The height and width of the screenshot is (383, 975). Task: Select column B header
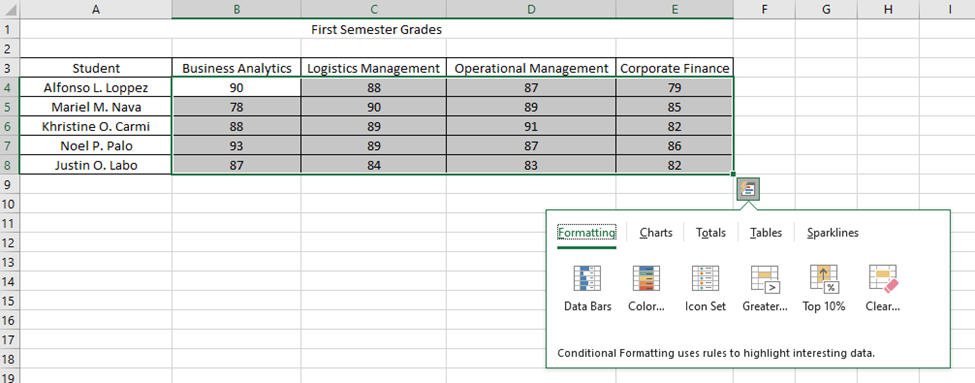236,9
